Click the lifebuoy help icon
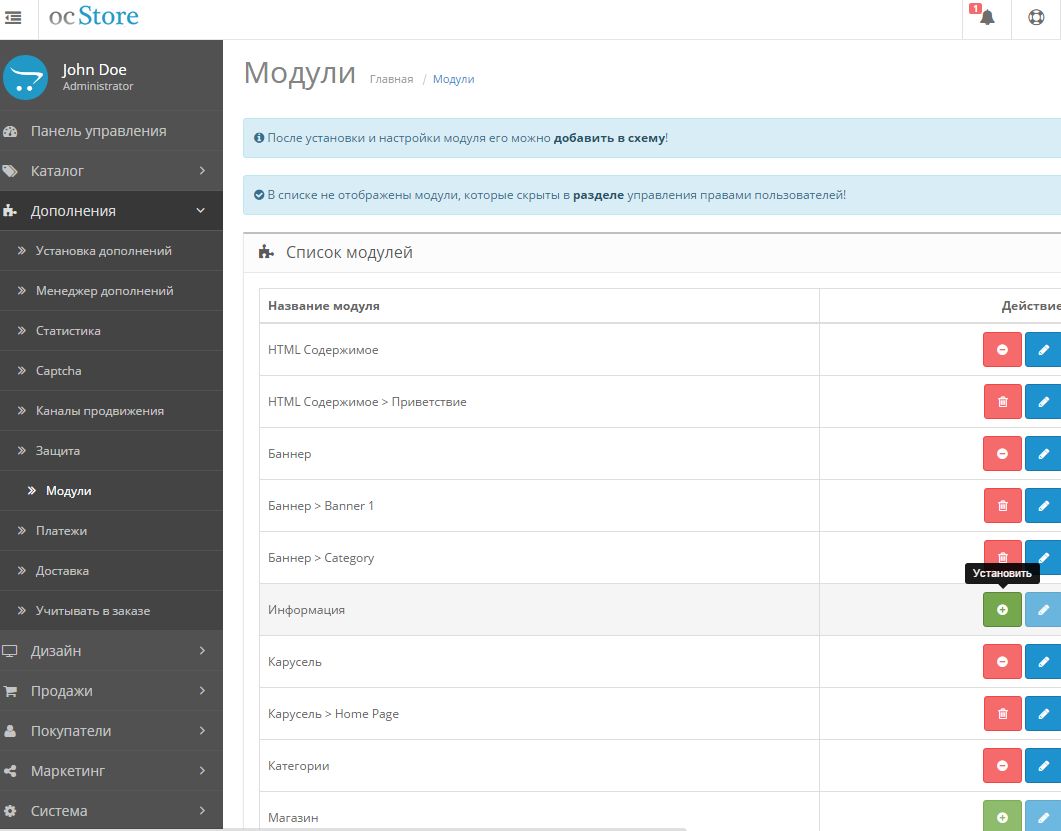This screenshot has height=831, width=1061. (1036, 17)
